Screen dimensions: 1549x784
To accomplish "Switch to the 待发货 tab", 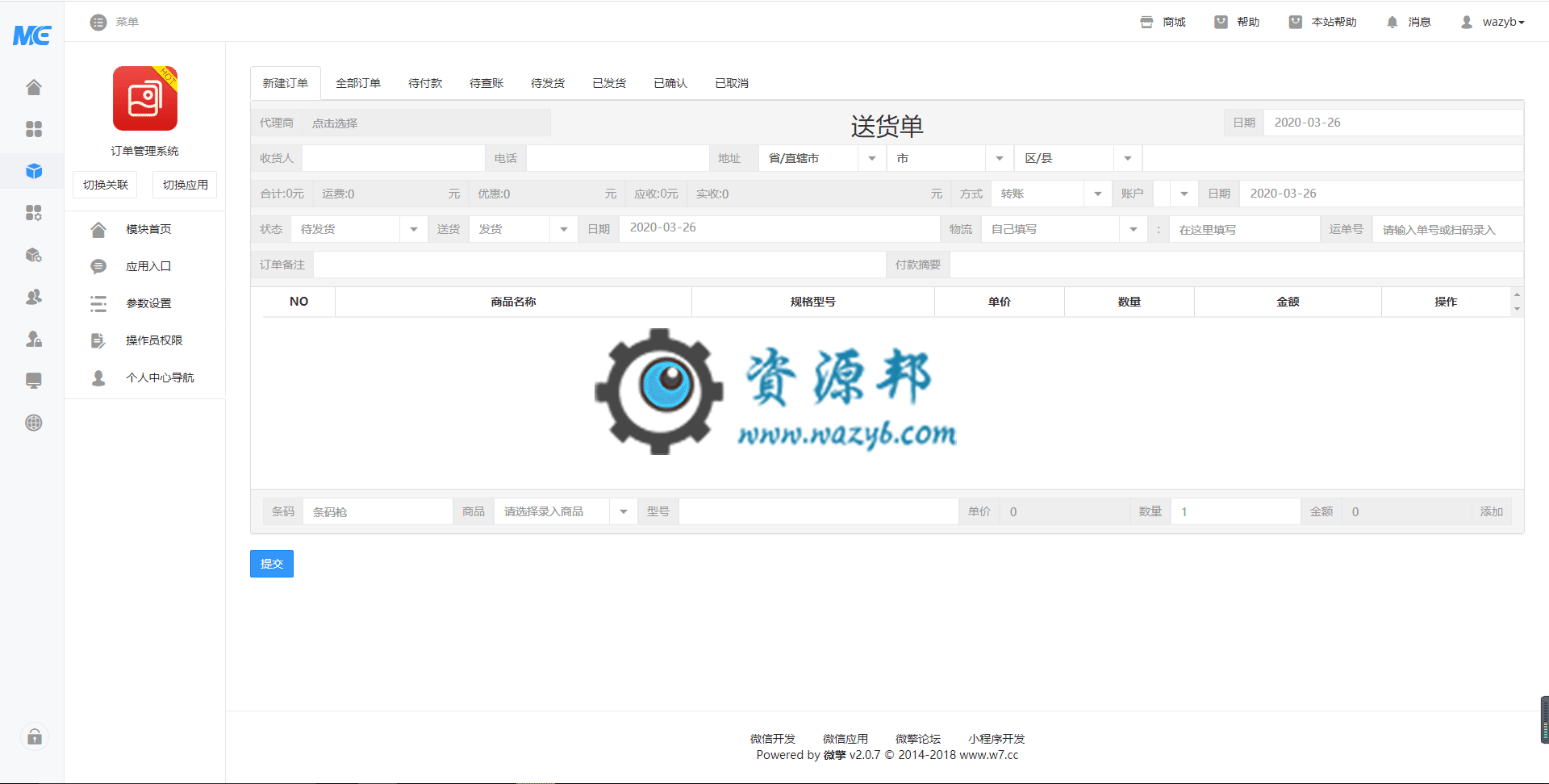I will [548, 83].
